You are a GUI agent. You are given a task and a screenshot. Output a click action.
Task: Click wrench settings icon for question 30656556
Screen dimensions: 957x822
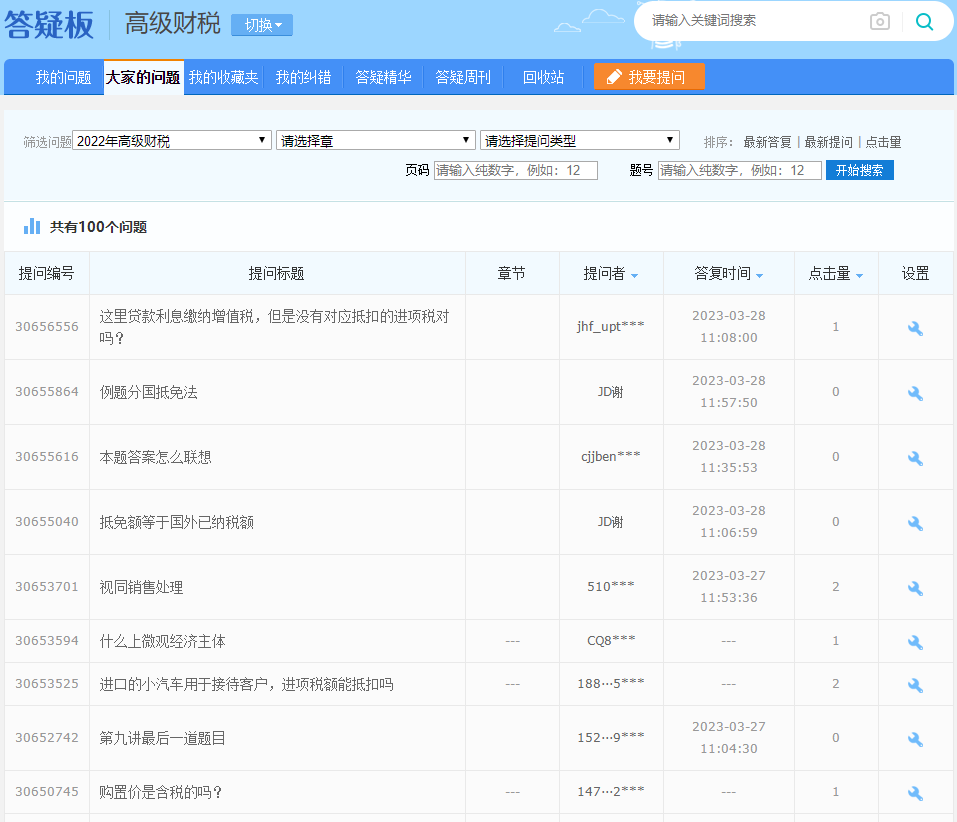coord(915,328)
